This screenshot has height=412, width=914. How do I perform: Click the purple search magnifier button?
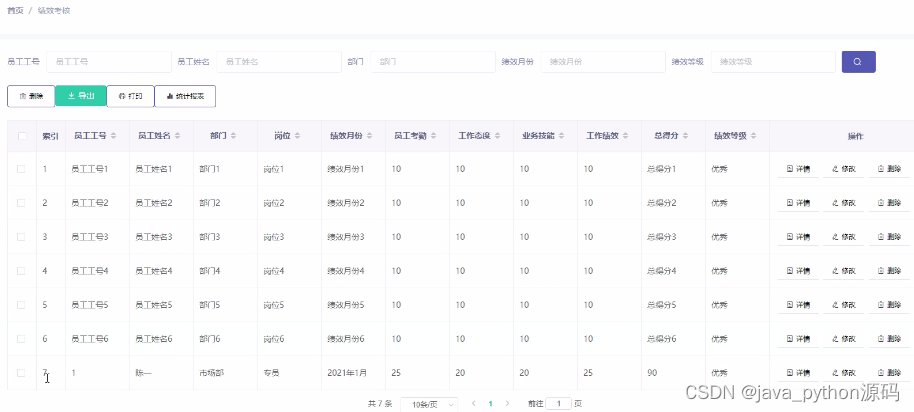[858, 62]
